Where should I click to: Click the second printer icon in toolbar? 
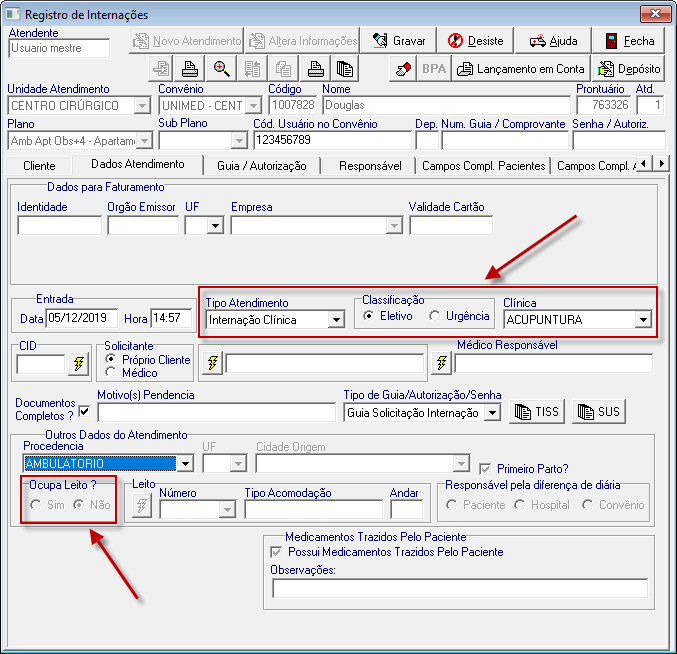point(316,69)
